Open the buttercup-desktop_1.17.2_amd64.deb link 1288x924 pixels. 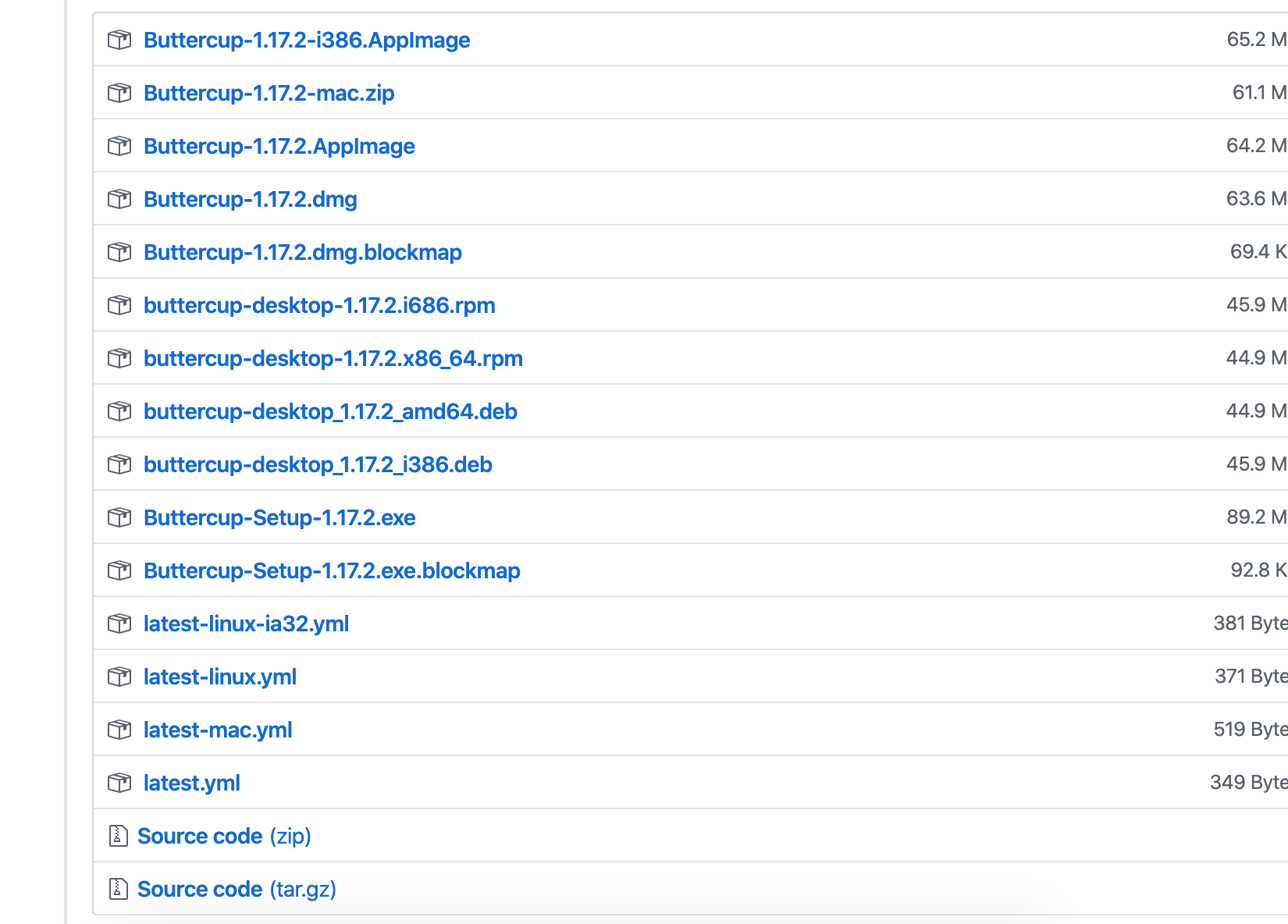click(331, 411)
